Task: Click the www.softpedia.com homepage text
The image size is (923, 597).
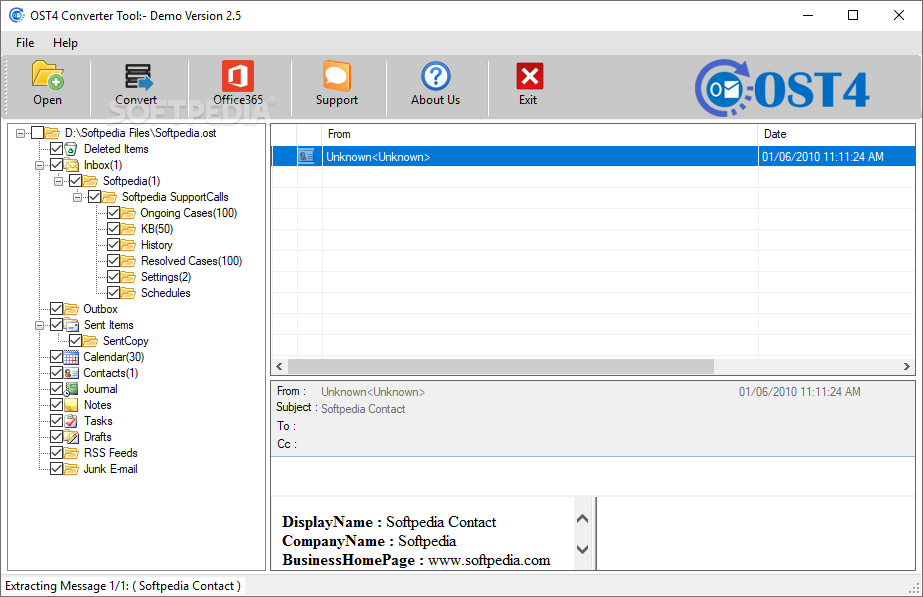Action: tap(489, 560)
